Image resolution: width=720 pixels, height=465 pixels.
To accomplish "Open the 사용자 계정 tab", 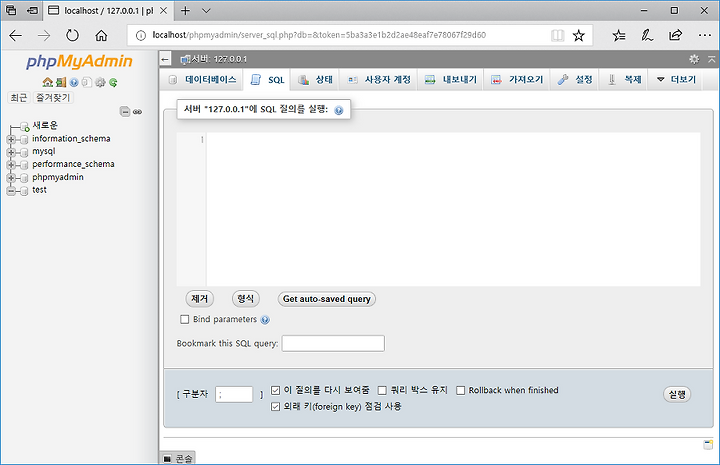I will coord(379,79).
